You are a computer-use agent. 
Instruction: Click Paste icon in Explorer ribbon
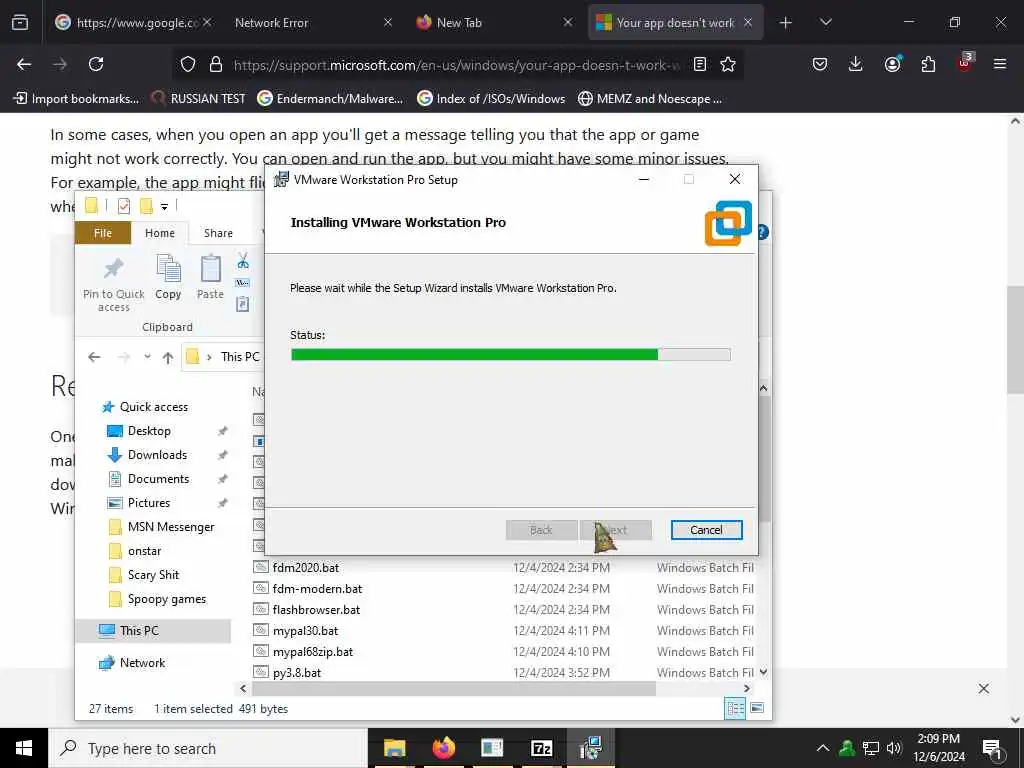tap(210, 278)
